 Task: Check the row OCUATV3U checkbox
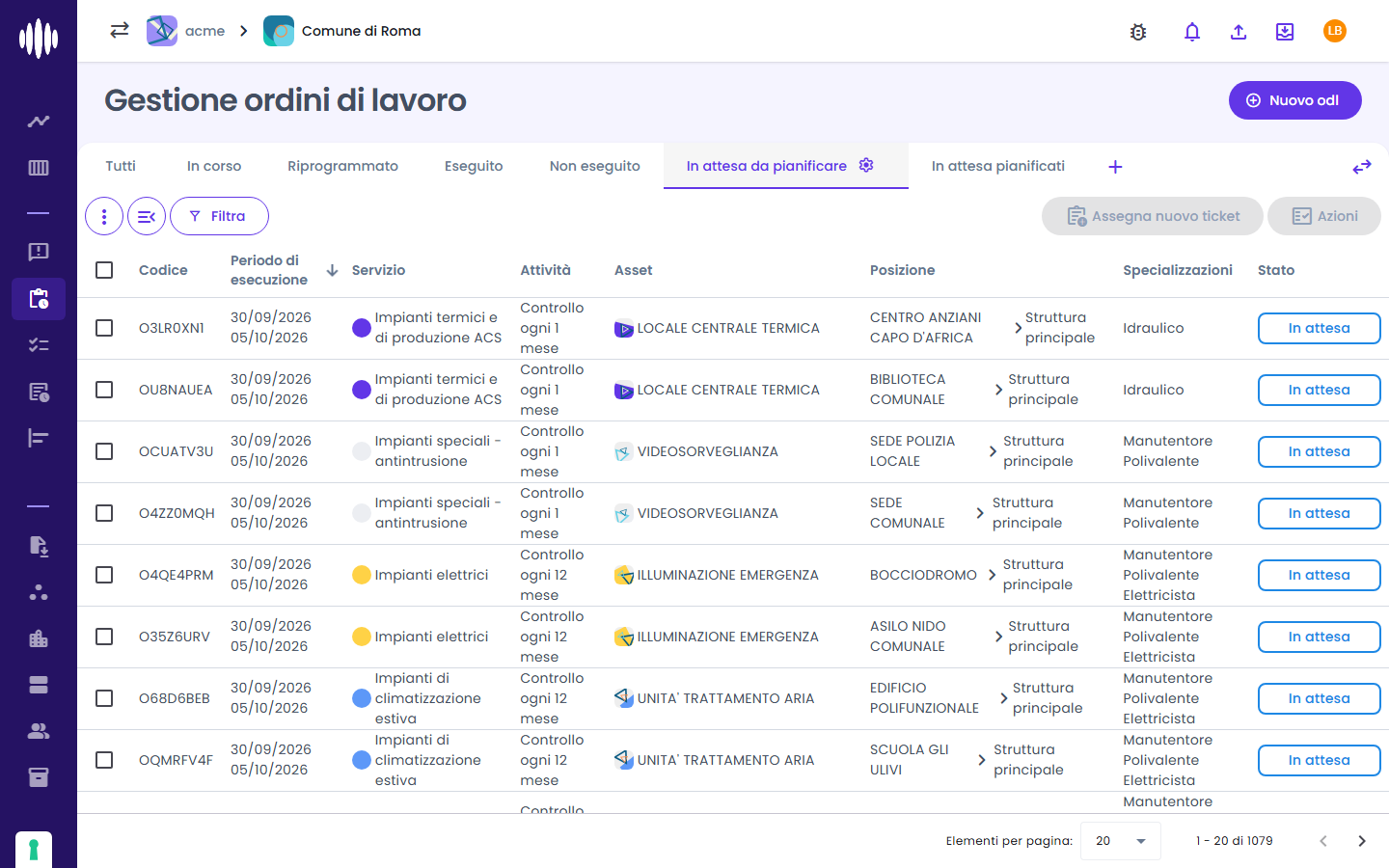pyautogui.click(x=104, y=451)
